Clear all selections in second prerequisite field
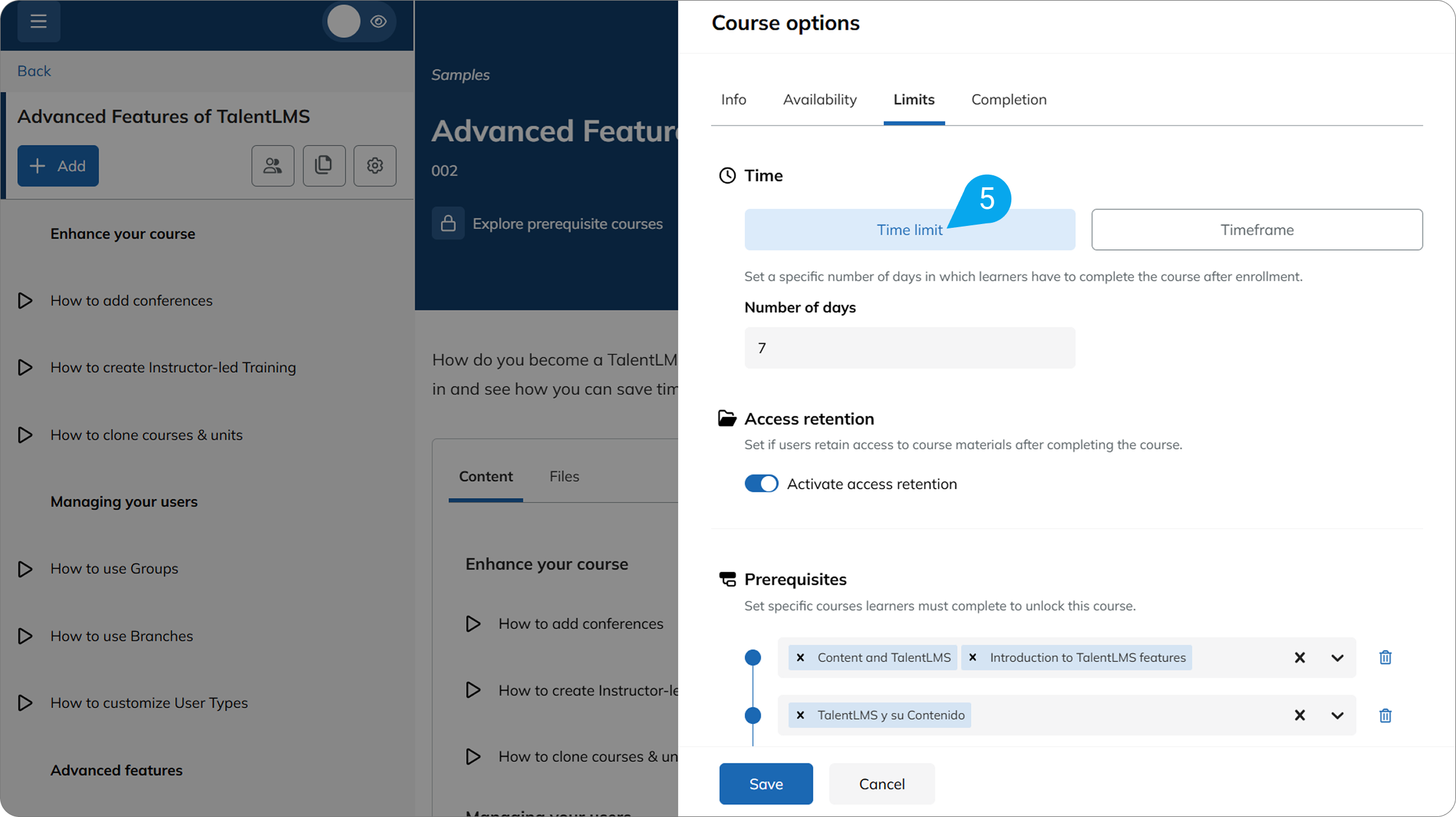The height and width of the screenshot is (817, 1456). pyautogui.click(x=1300, y=716)
